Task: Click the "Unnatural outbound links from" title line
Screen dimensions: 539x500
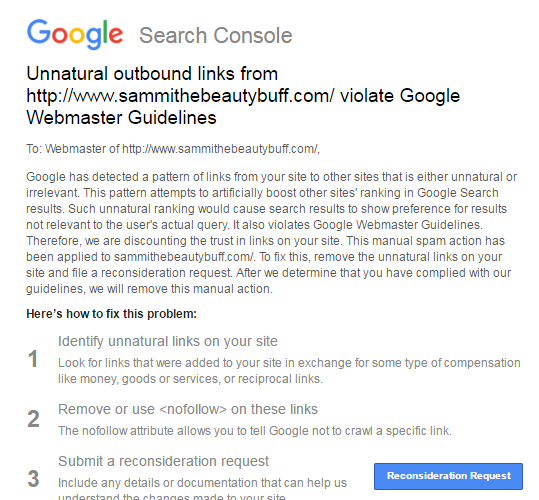Action: click(x=152, y=74)
